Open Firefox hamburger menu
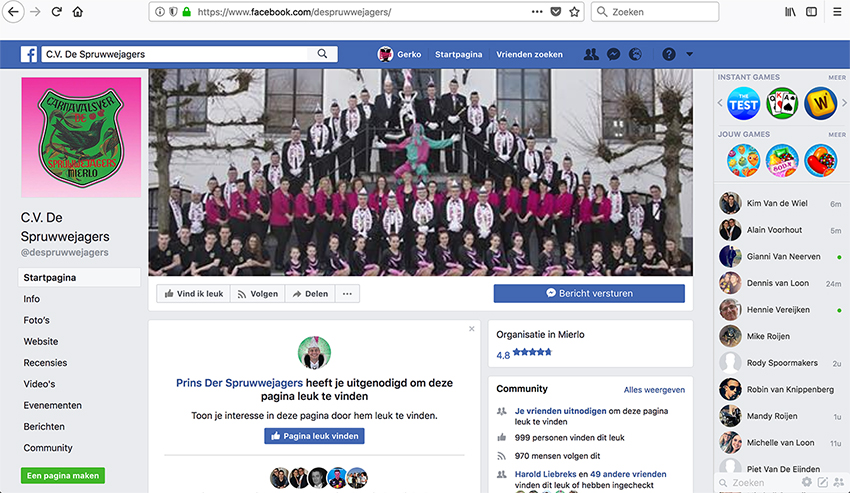Image resolution: width=850 pixels, height=493 pixels. tap(837, 11)
